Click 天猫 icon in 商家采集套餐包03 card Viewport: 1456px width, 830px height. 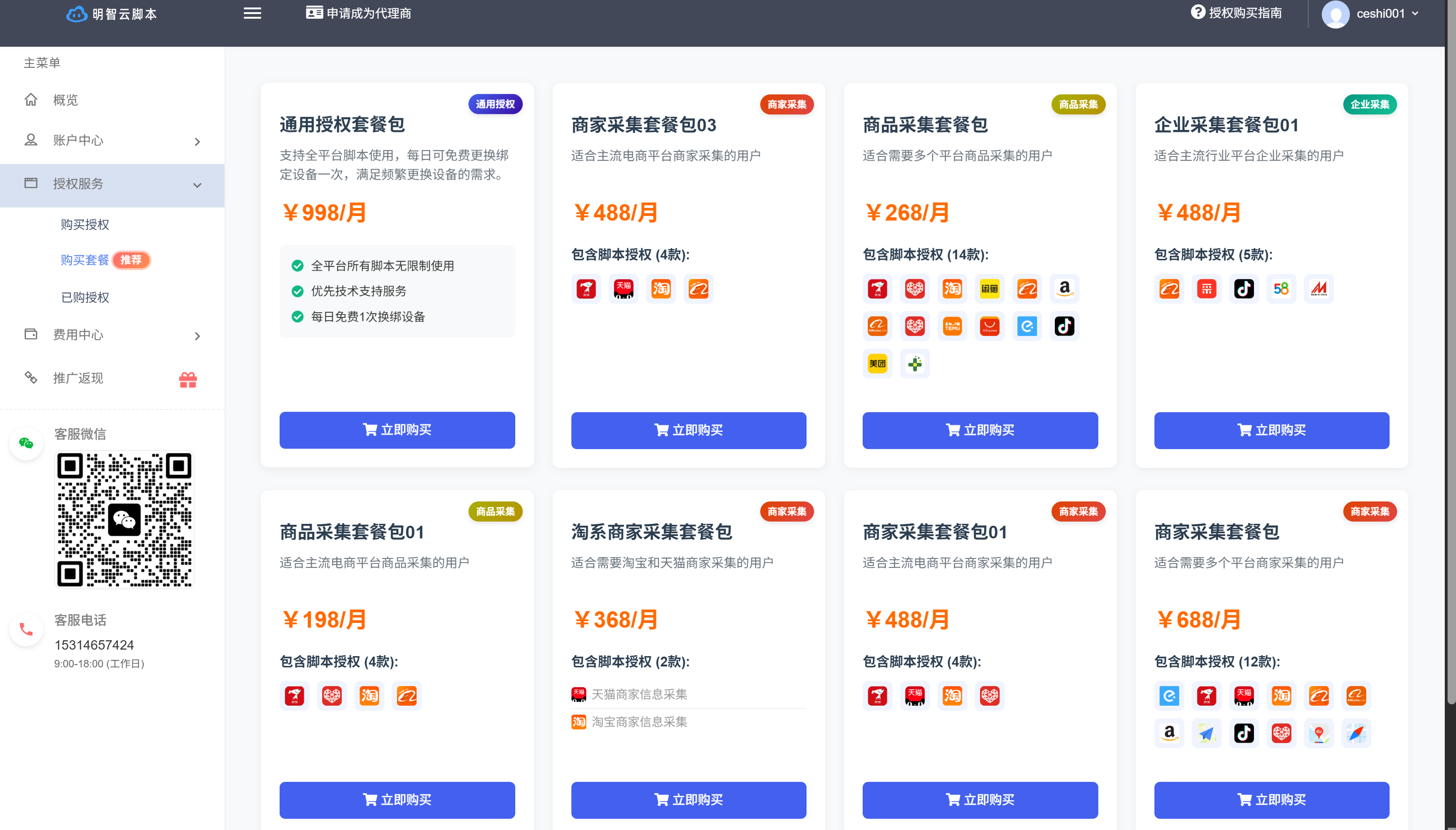pyautogui.click(x=623, y=288)
